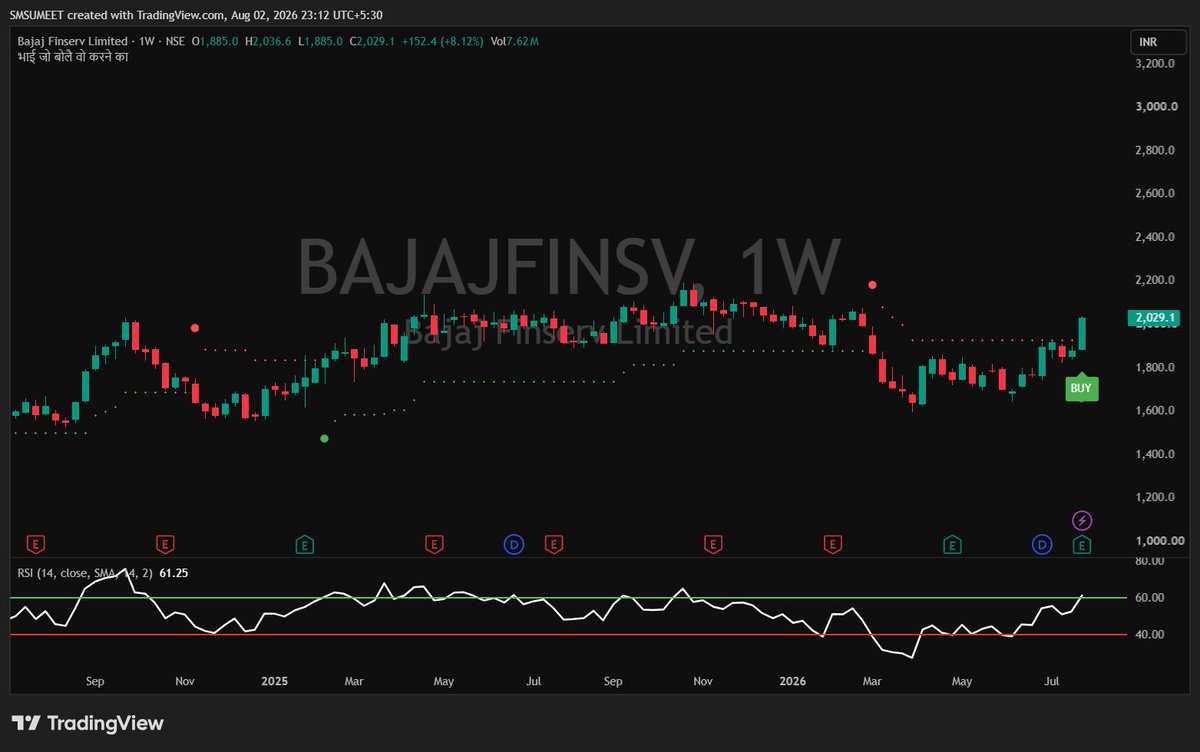Click the purple lightning bolt event marker
This screenshot has width=1200, height=752.
(x=1082, y=520)
